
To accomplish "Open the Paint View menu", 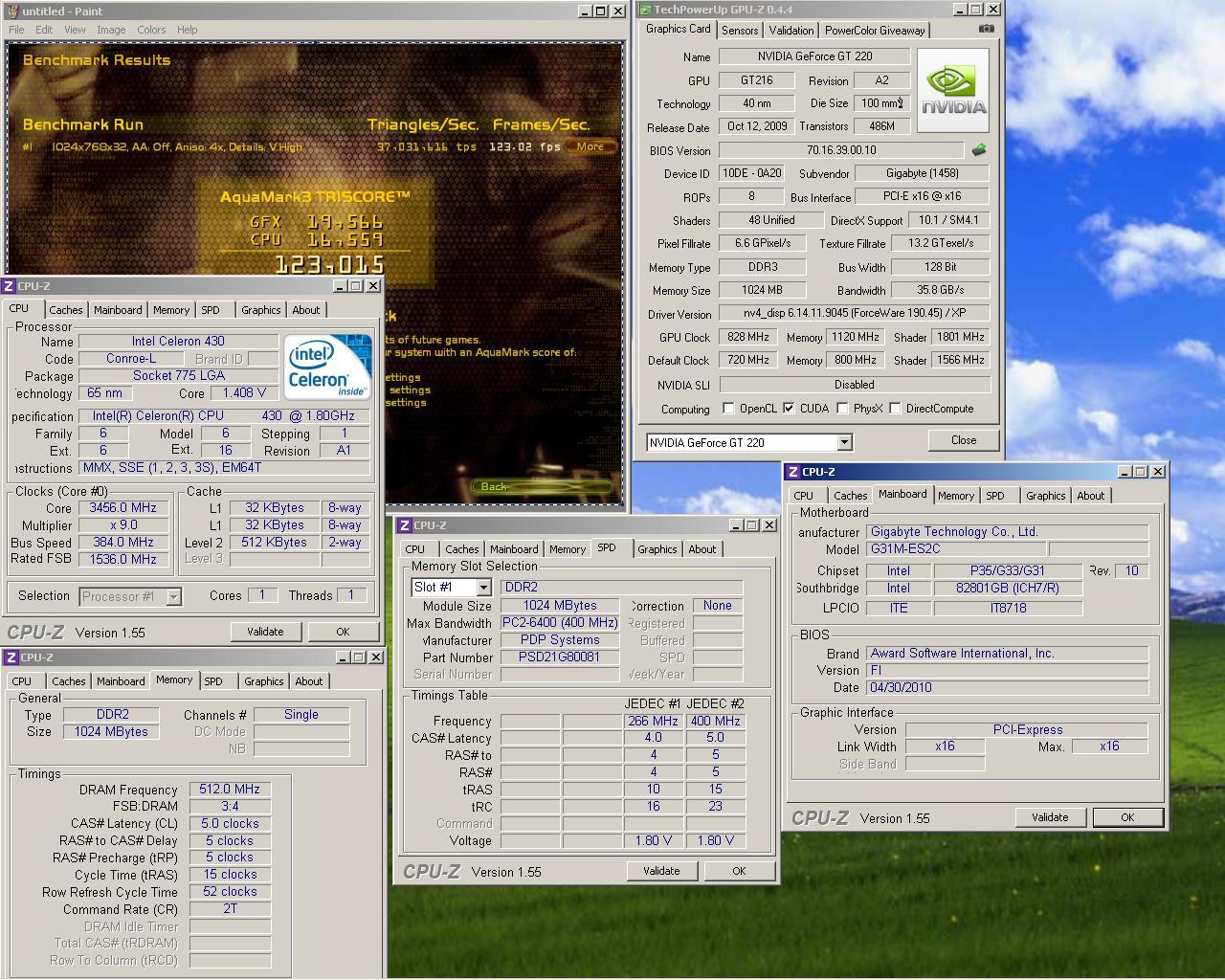I will (x=75, y=30).
